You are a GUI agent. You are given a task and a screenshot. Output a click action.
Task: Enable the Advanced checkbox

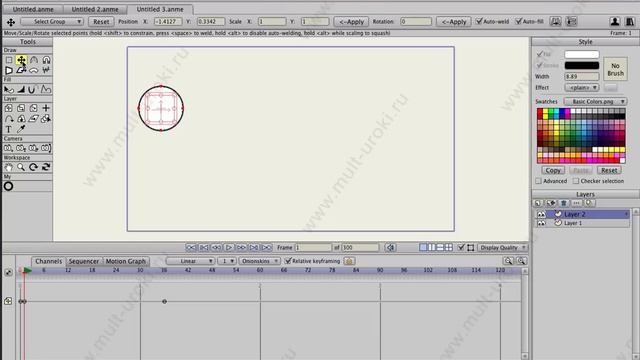[538, 181]
